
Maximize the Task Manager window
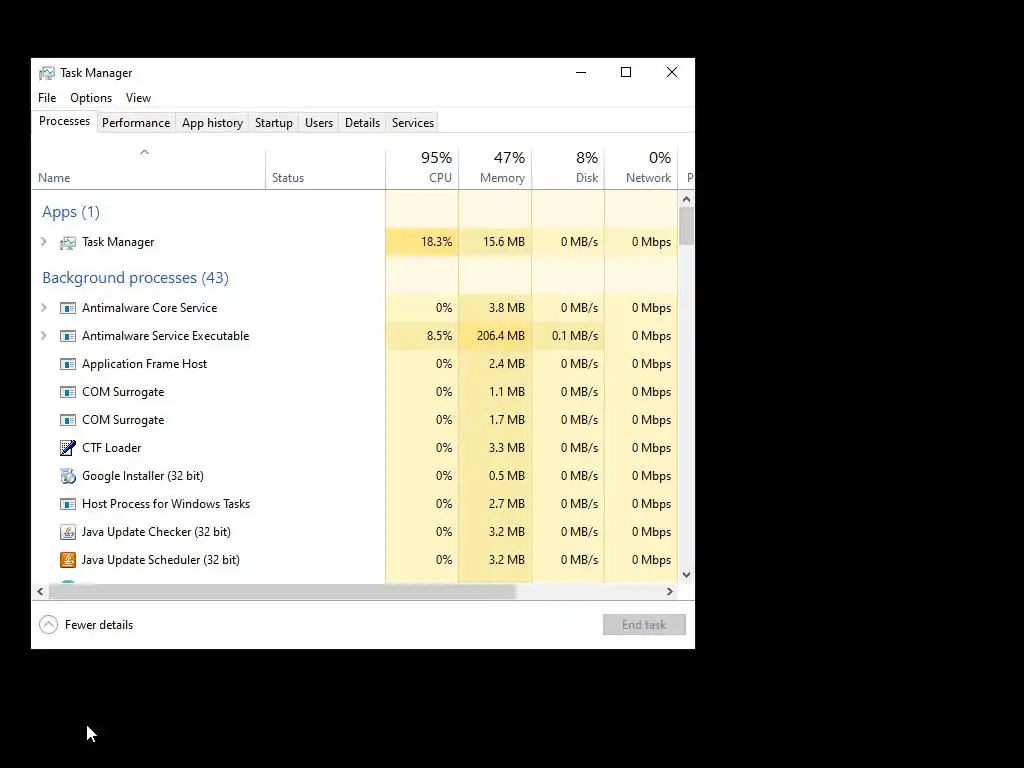(626, 72)
